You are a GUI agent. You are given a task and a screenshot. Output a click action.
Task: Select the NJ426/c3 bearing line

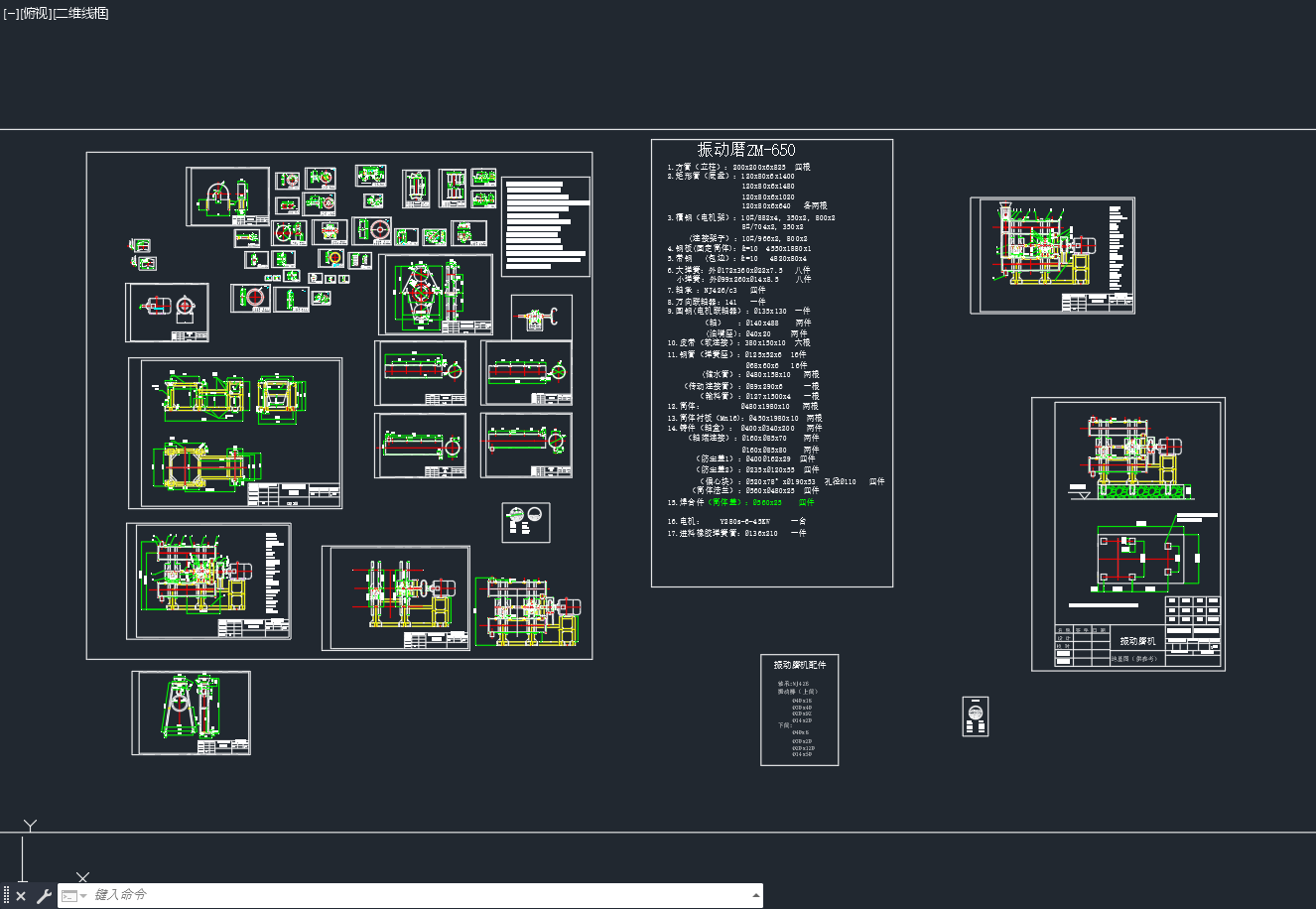(x=716, y=290)
